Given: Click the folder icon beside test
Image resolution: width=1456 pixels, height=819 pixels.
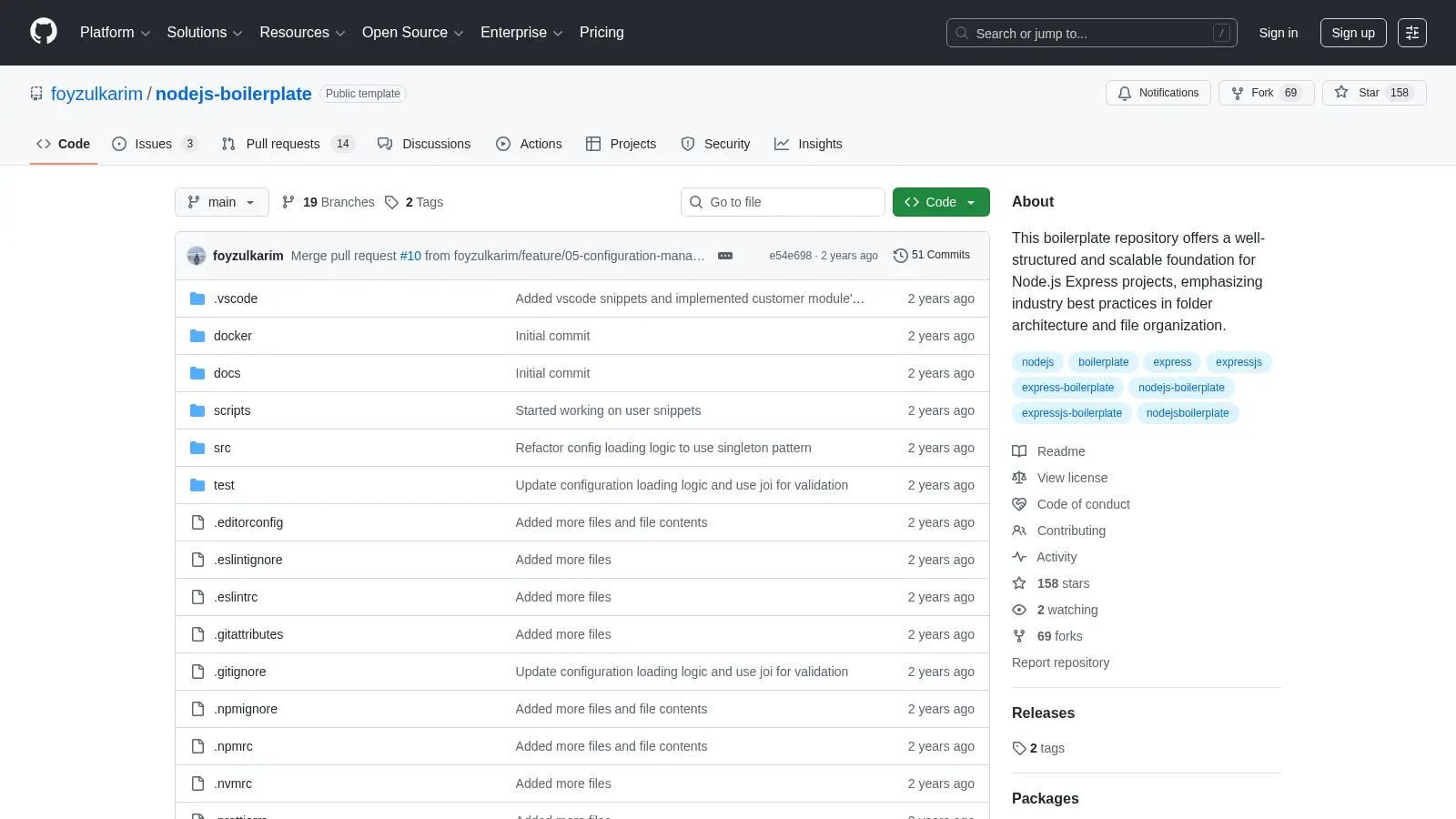Looking at the screenshot, I should (x=197, y=485).
